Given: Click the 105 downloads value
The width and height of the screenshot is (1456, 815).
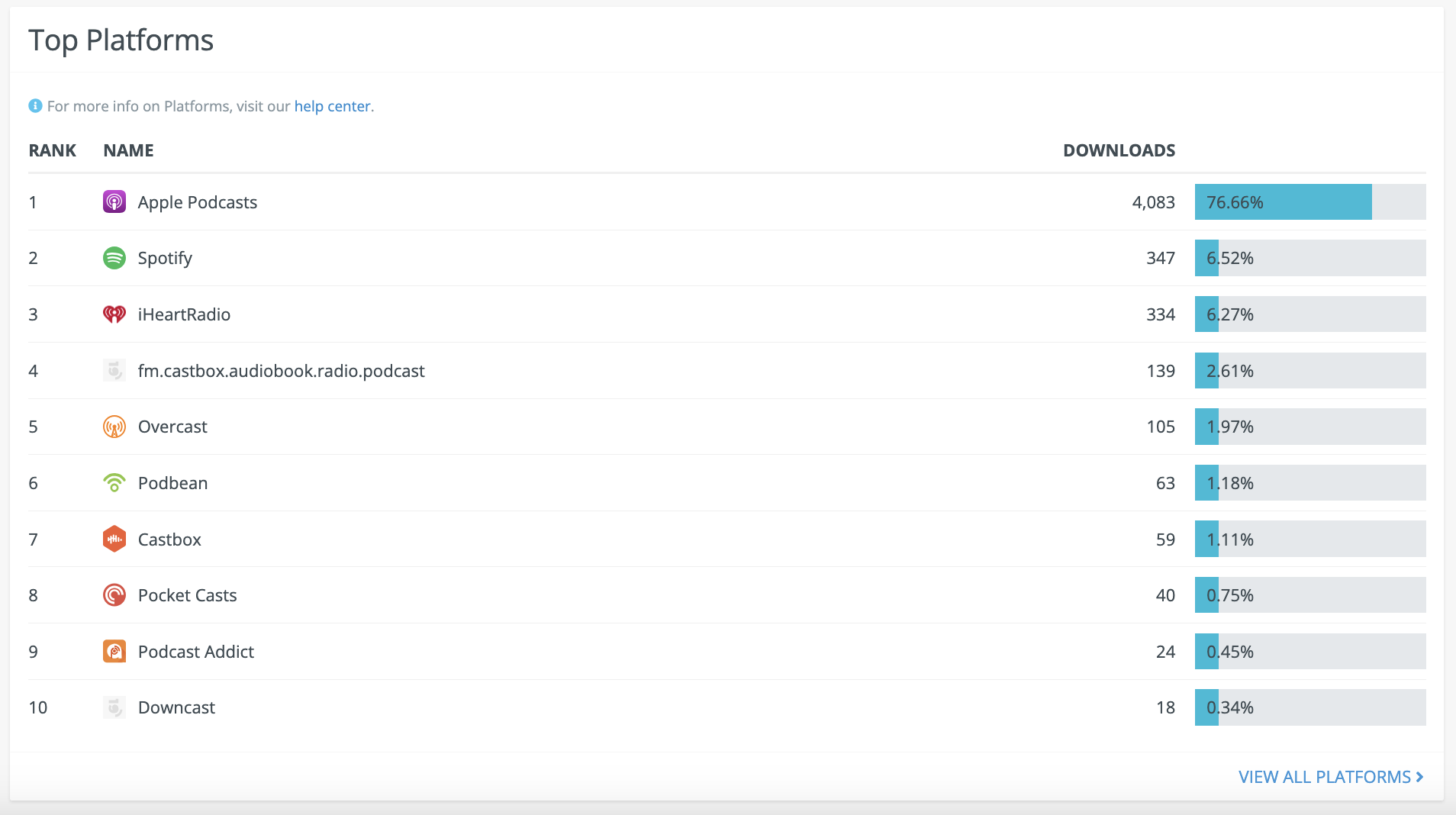Looking at the screenshot, I should [x=1161, y=427].
